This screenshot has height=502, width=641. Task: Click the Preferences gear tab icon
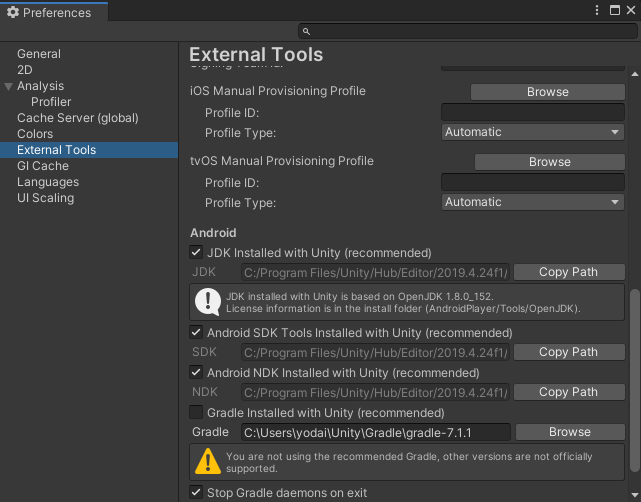click(x=13, y=12)
